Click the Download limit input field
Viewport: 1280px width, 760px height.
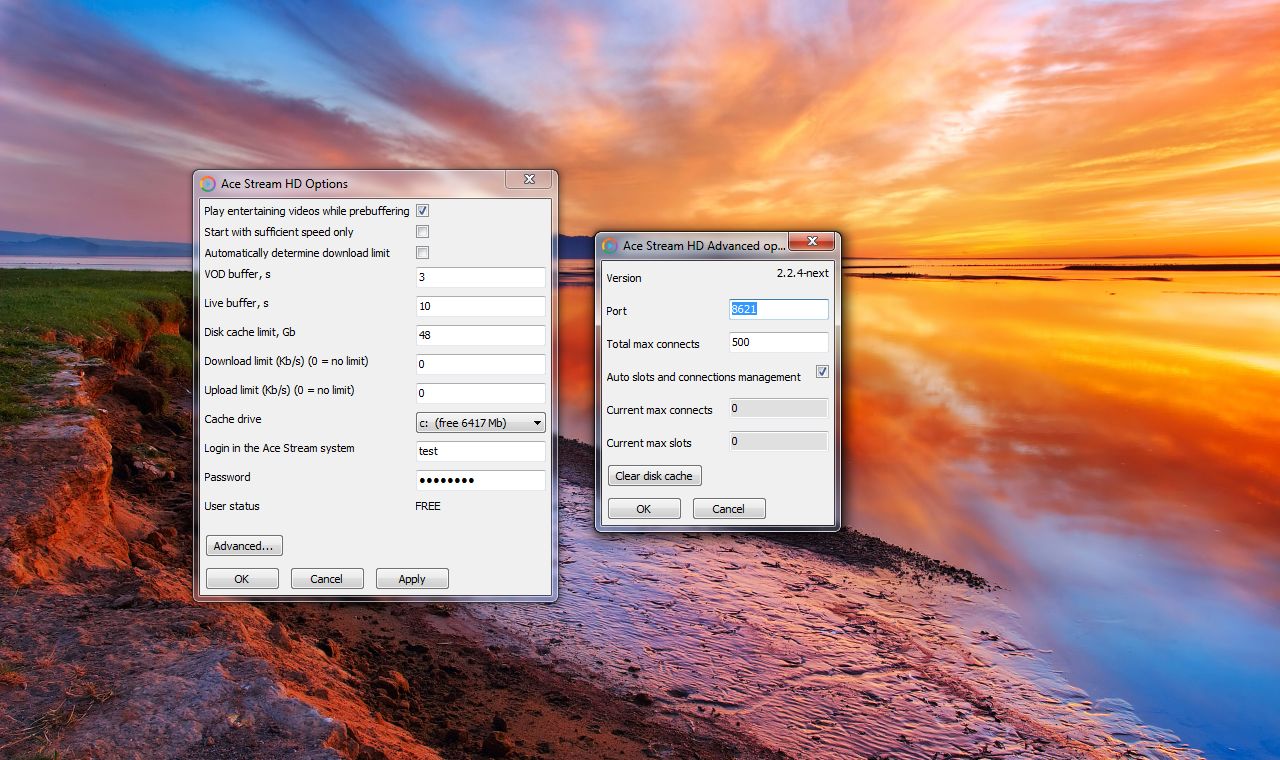pos(481,364)
